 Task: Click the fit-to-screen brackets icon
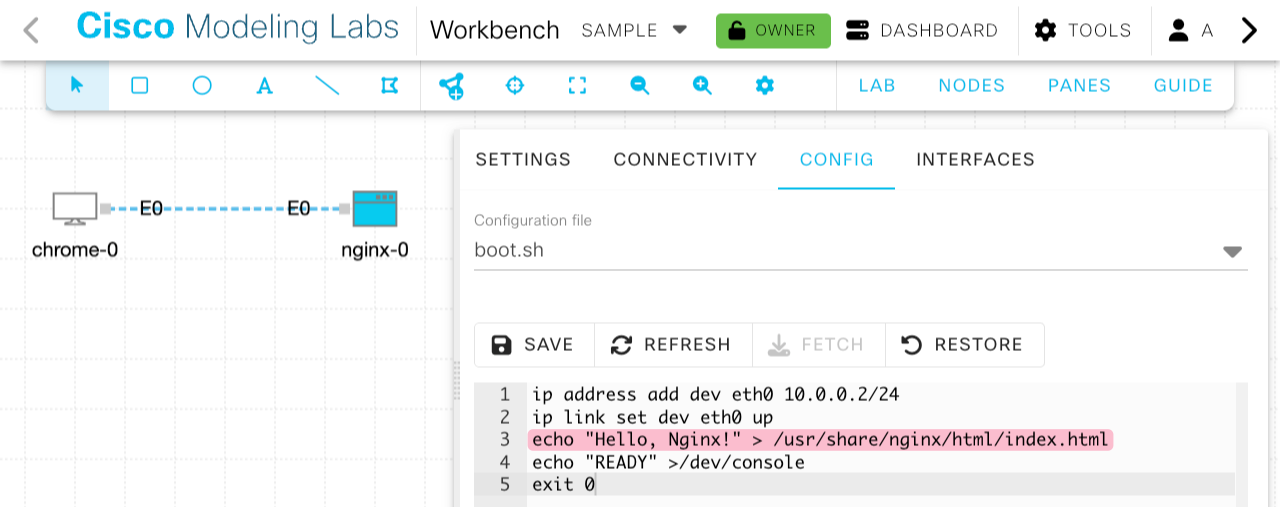pos(577,85)
